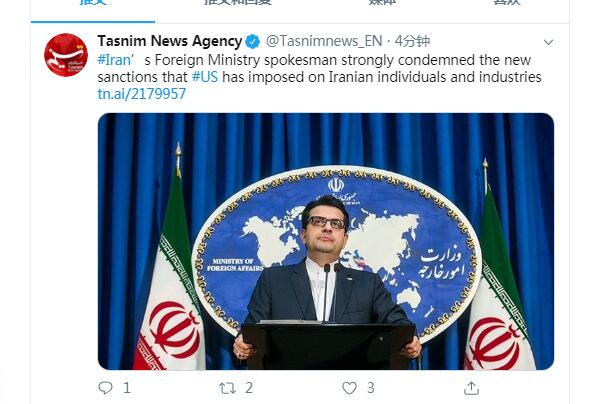
Task: Click the reply speech bubble icon
Action: pyautogui.click(x=105, y=387)
